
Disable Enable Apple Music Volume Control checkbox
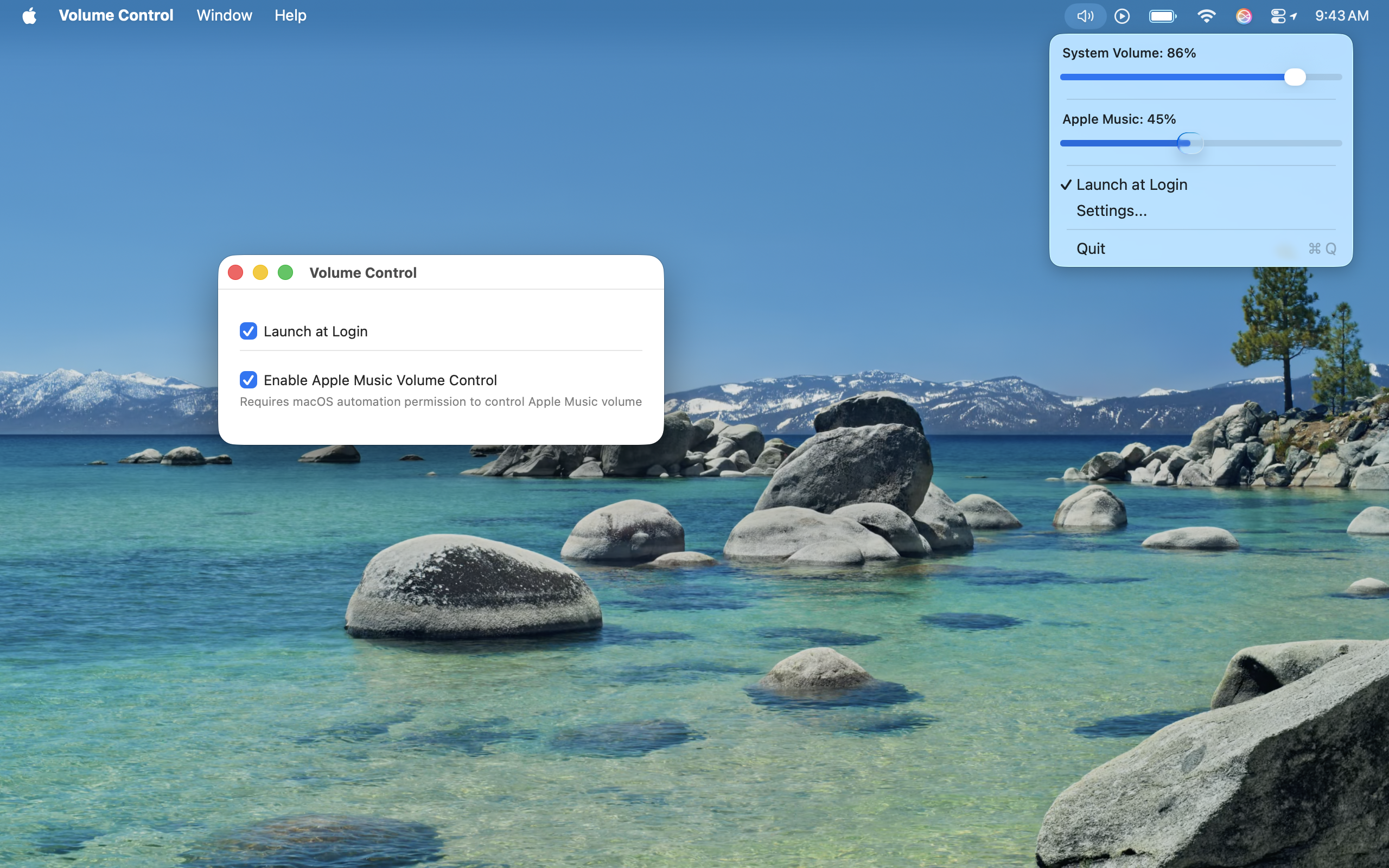point(248,380)
